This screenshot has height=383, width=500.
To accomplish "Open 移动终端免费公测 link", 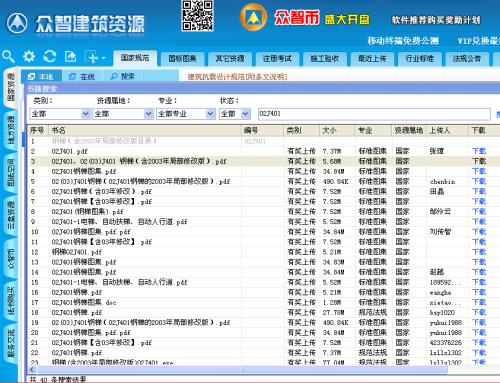I will coord(403,41).
